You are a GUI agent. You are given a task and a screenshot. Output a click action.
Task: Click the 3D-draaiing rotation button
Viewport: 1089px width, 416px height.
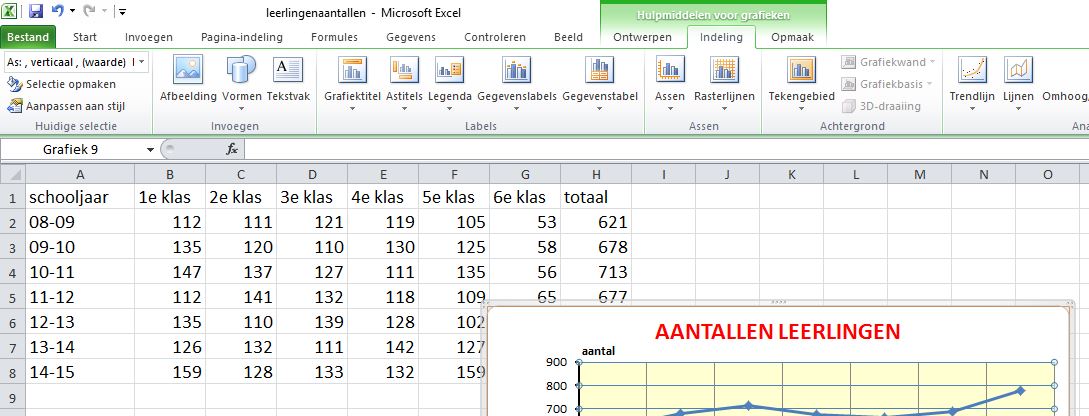tap(881, 106)
